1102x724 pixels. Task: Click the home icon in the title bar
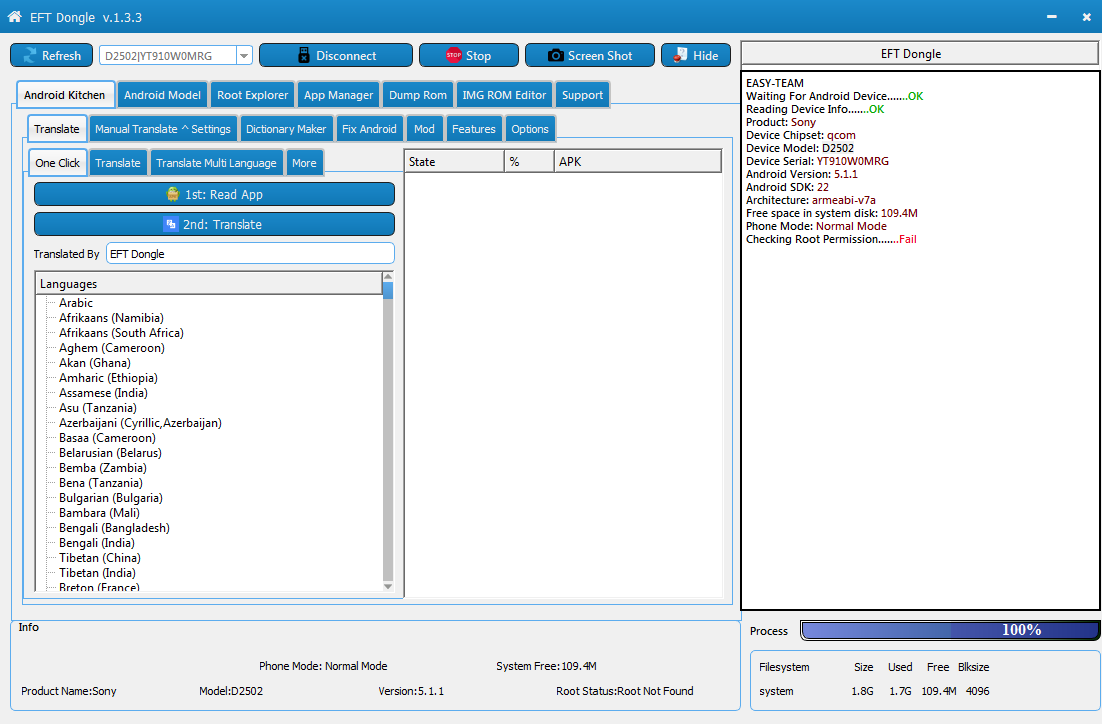(x=14, y=16)
